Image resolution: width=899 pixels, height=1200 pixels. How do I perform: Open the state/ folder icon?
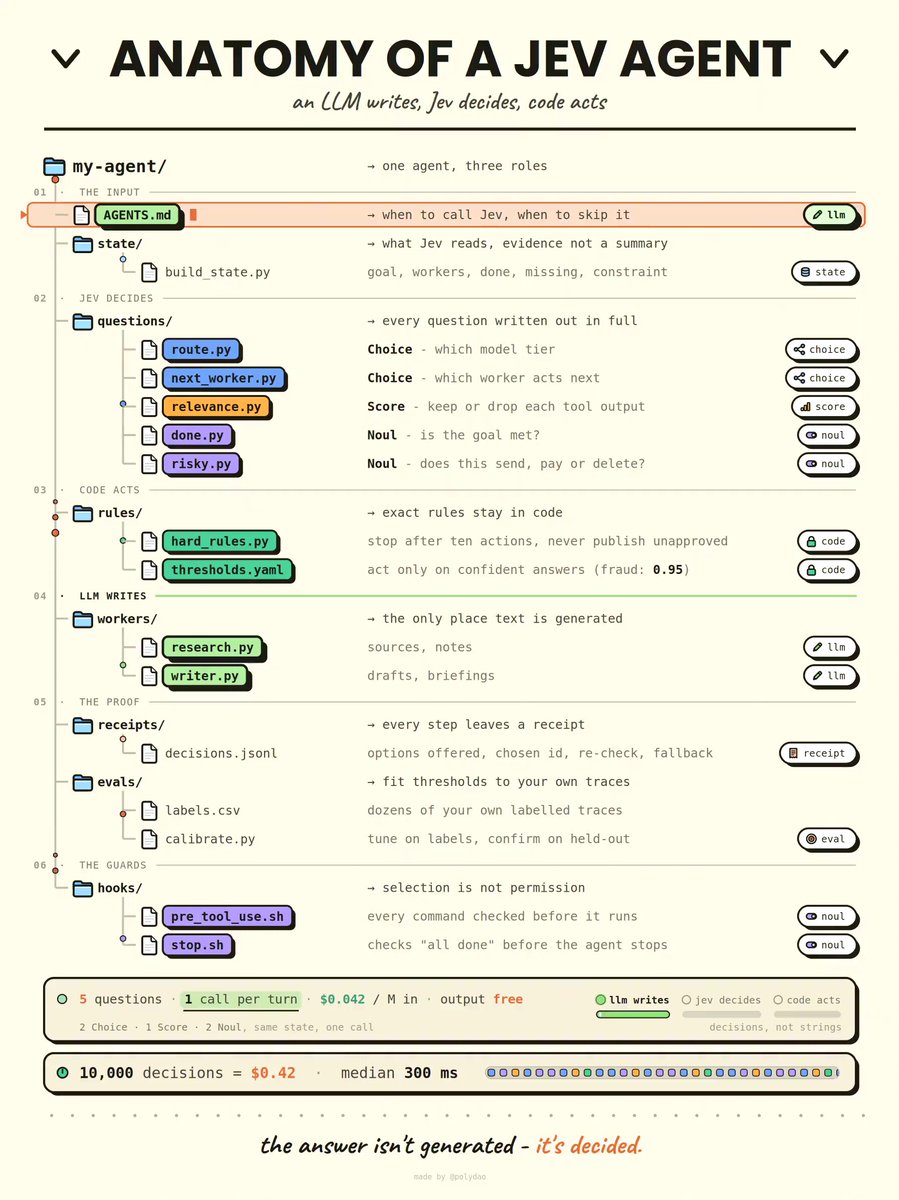(82, 244)
